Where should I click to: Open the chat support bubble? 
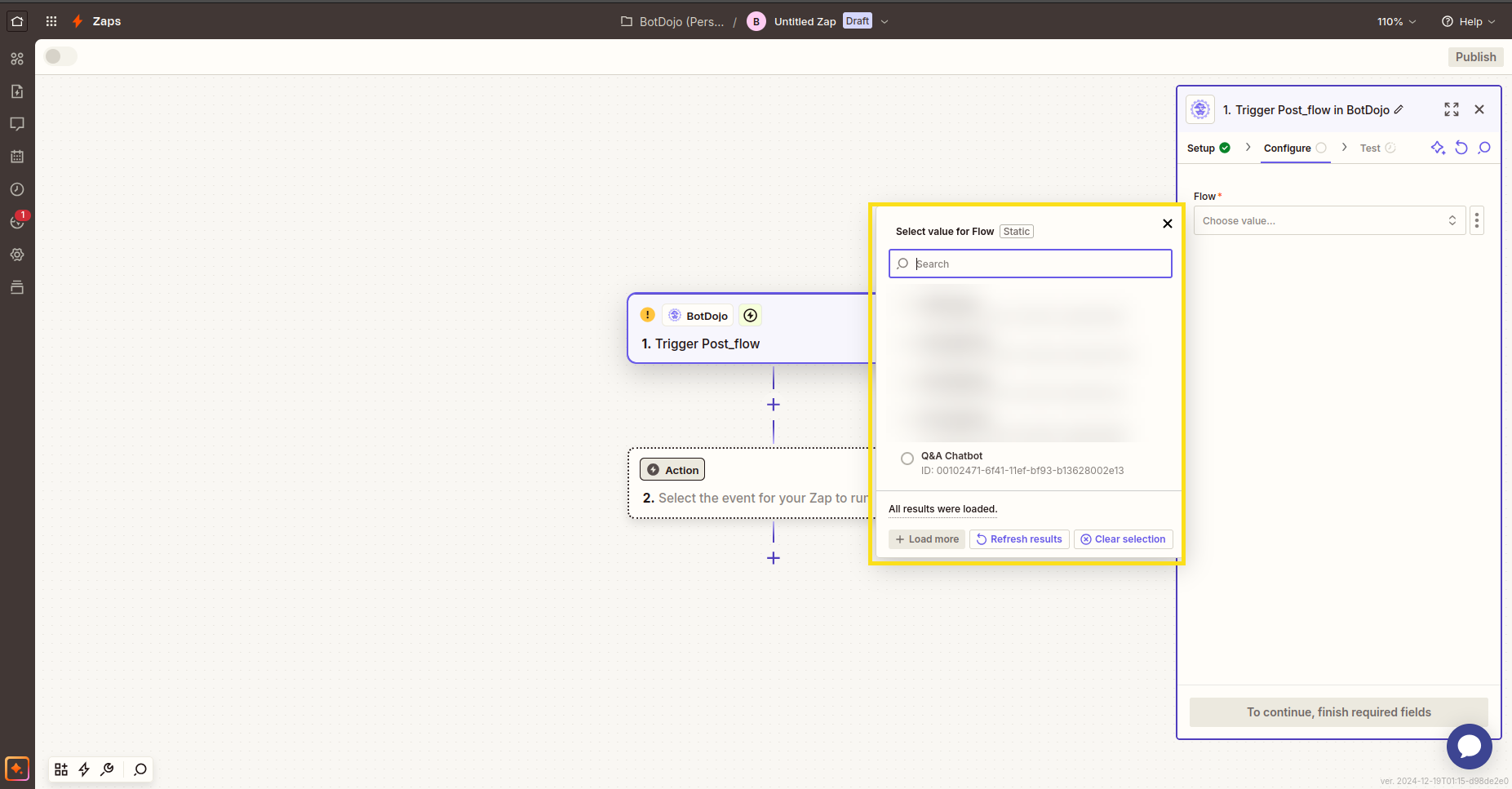tap(1470, 747)
